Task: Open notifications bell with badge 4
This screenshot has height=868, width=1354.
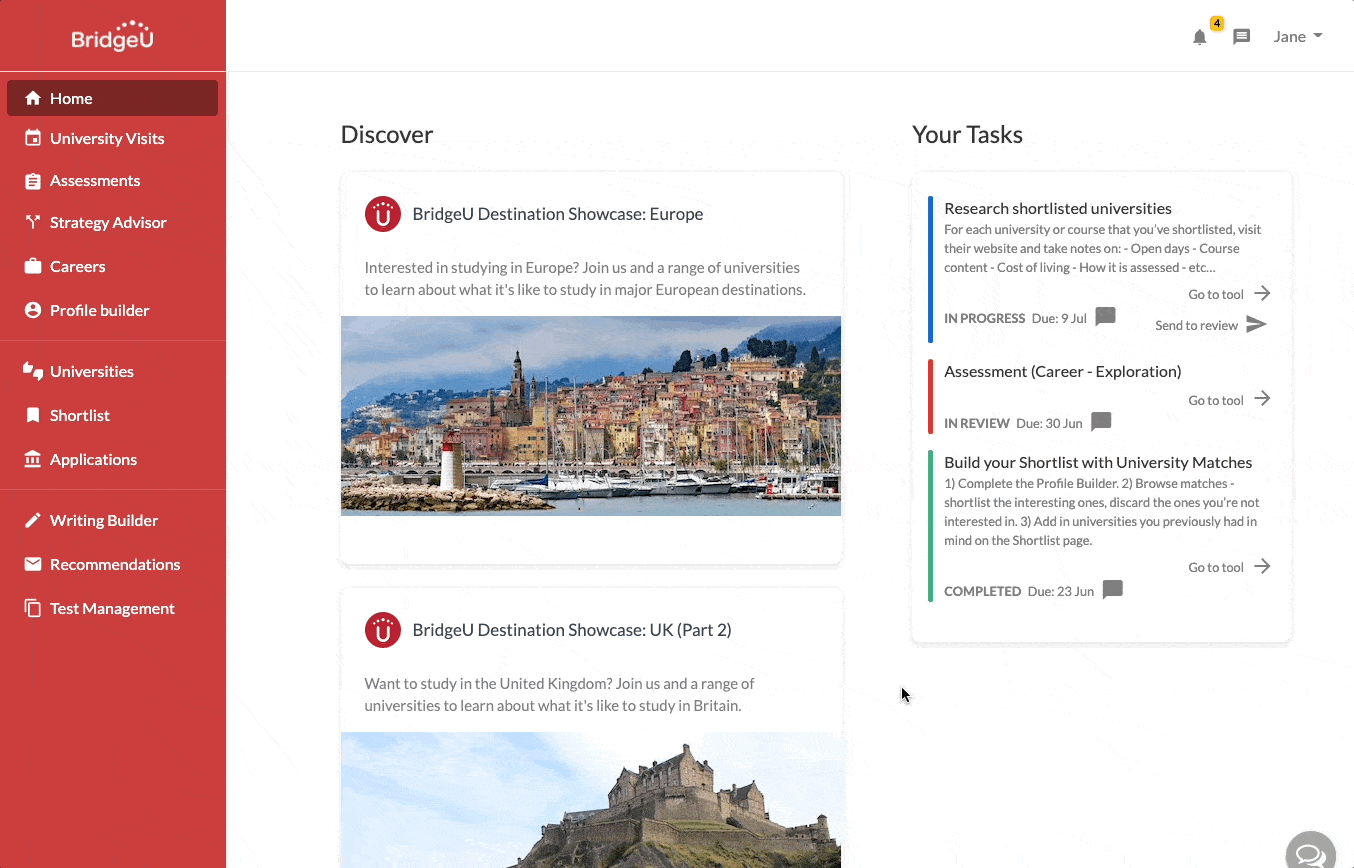Action: tap(1200, 37)
